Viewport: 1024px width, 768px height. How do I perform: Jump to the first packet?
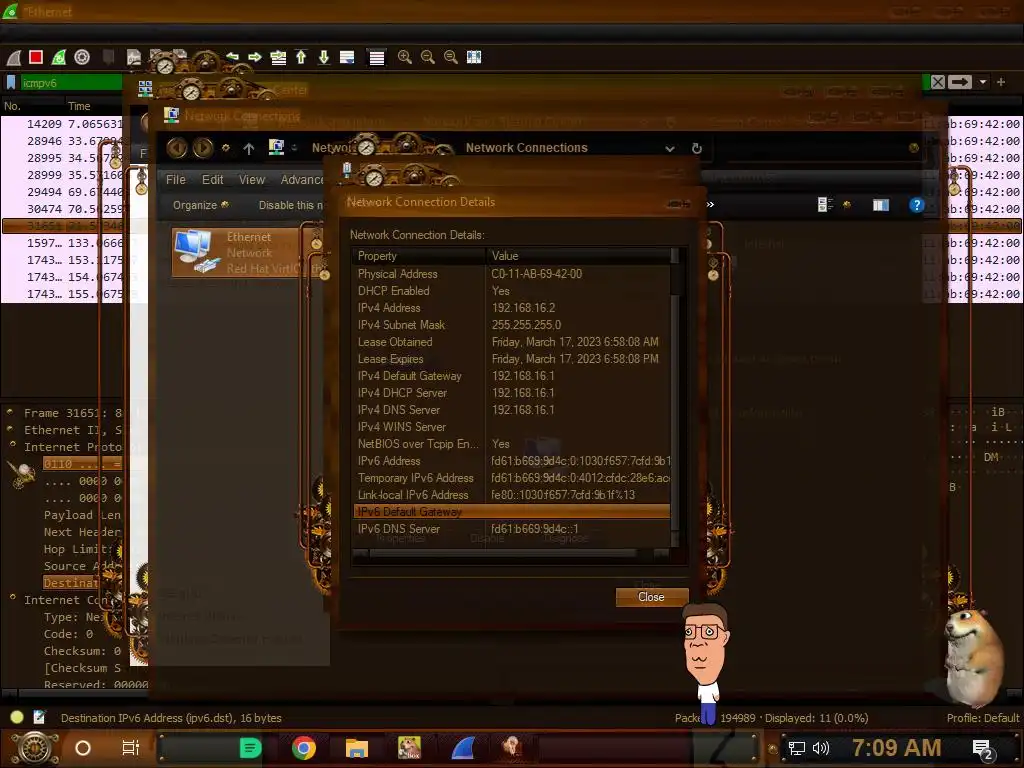(x=301, y=57)
